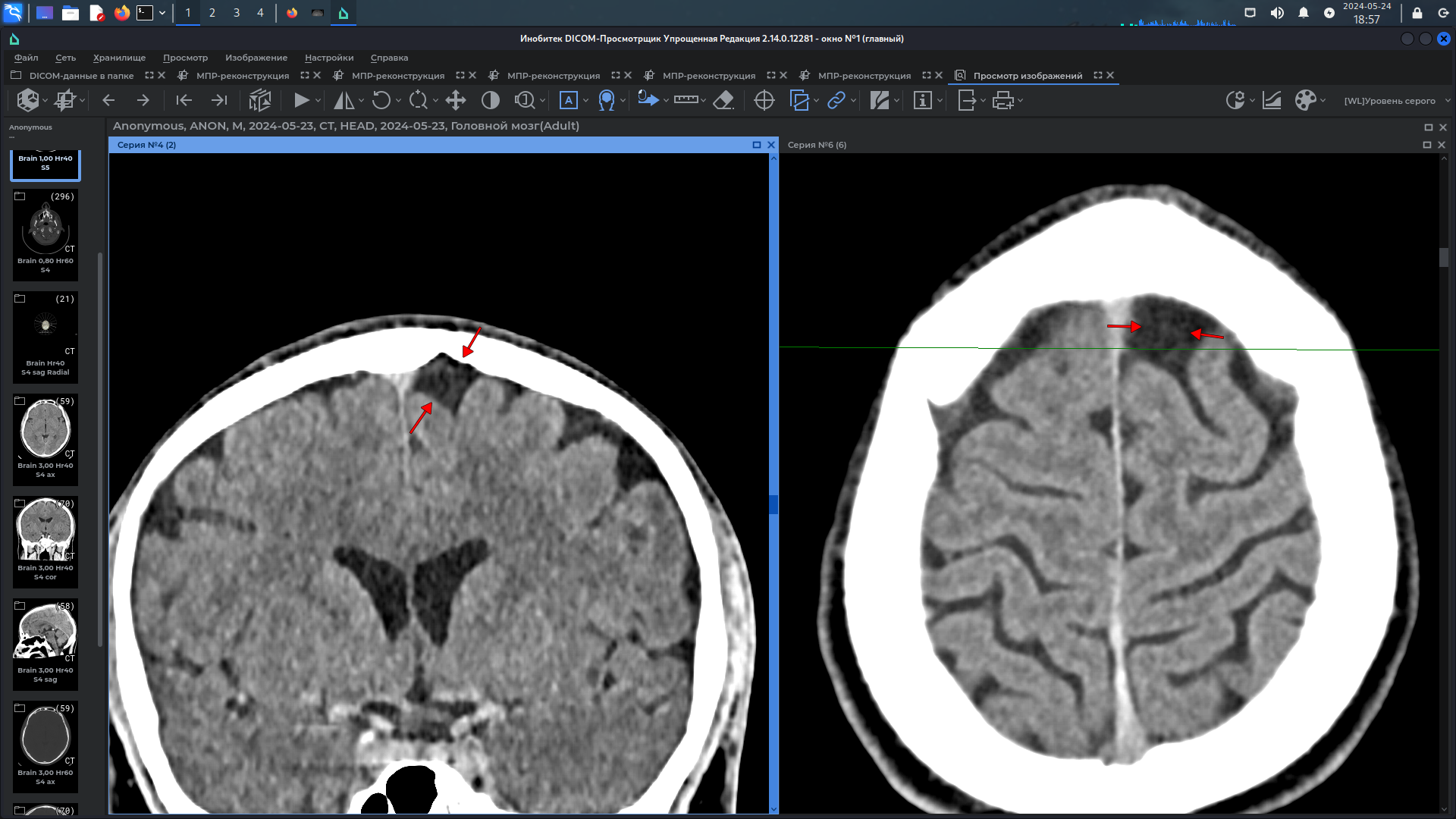Expand the link synchronization dropdown arrow
The image size is (1456, 819).
[853, 101]
